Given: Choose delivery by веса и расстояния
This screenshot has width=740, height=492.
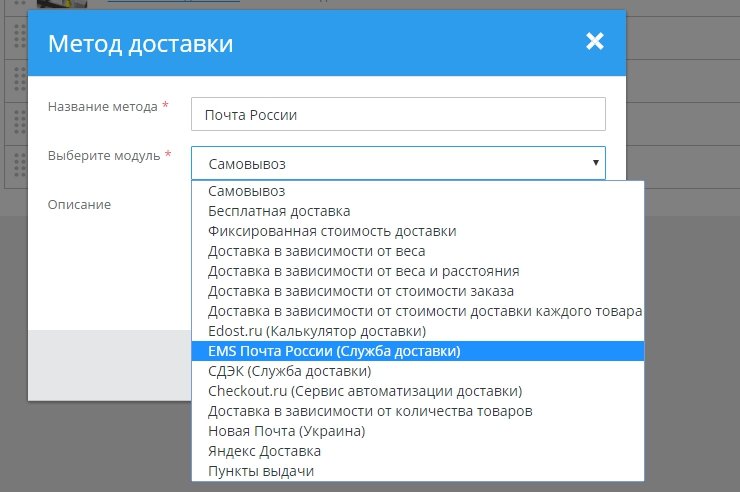Looking at the screenshot, I should [x=363, y=270].
